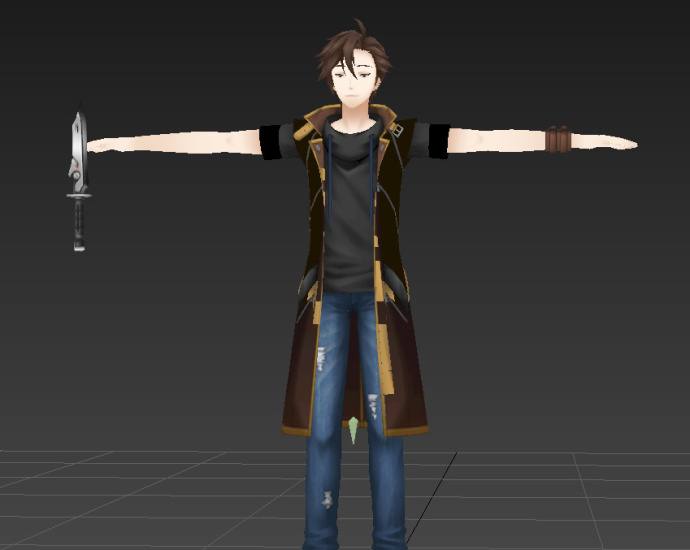
Task: Click the buckle strap on the coat shoulder
Action: click(395, 129)
